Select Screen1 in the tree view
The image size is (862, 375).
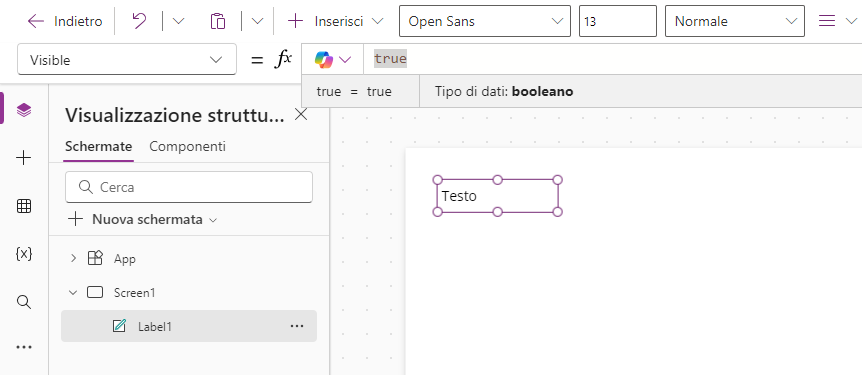click(135, 293)
